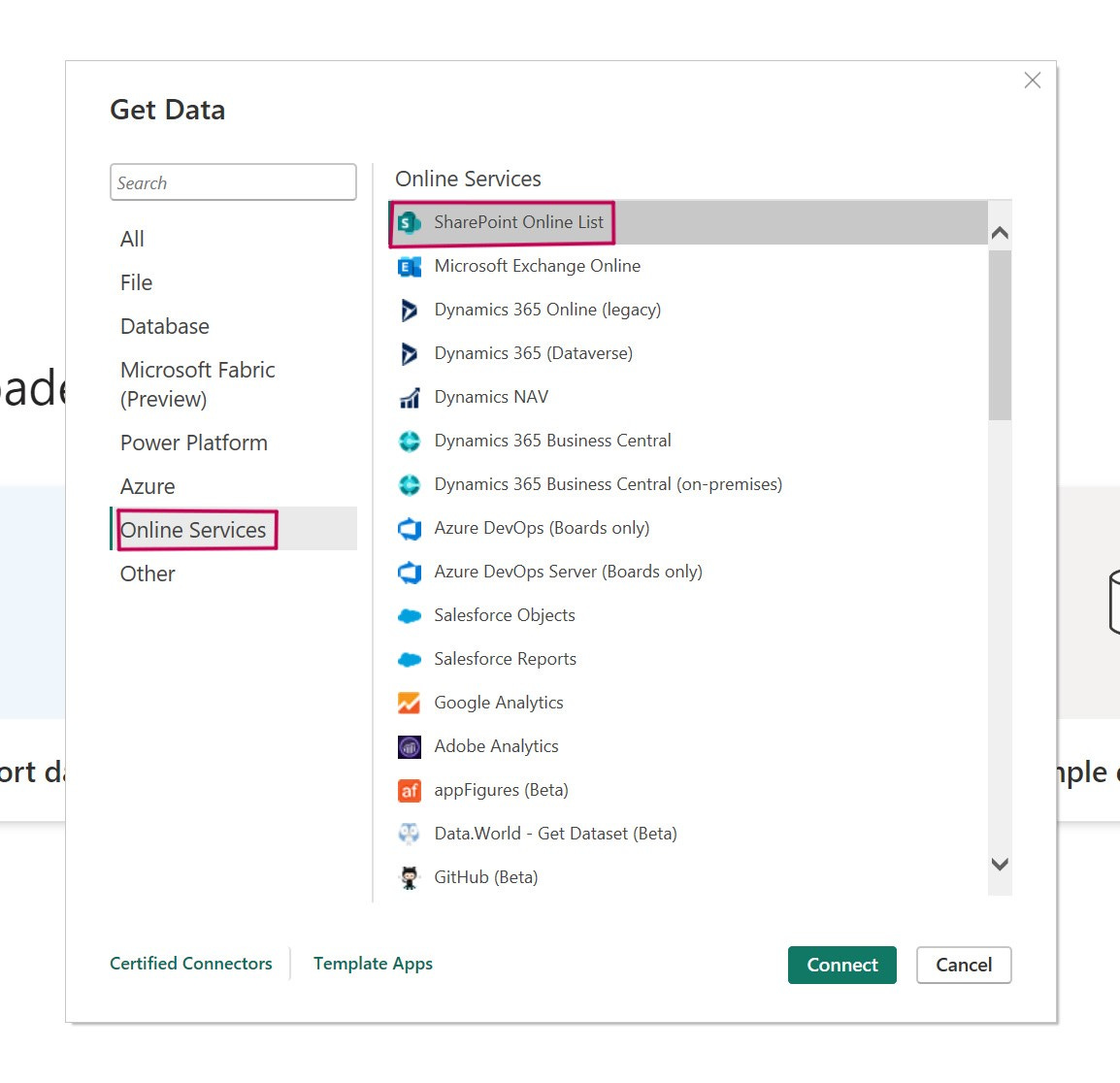1120x1083 pixels.
Task: Click the connector list scroll up arrow
Action: click(1000, 233)
